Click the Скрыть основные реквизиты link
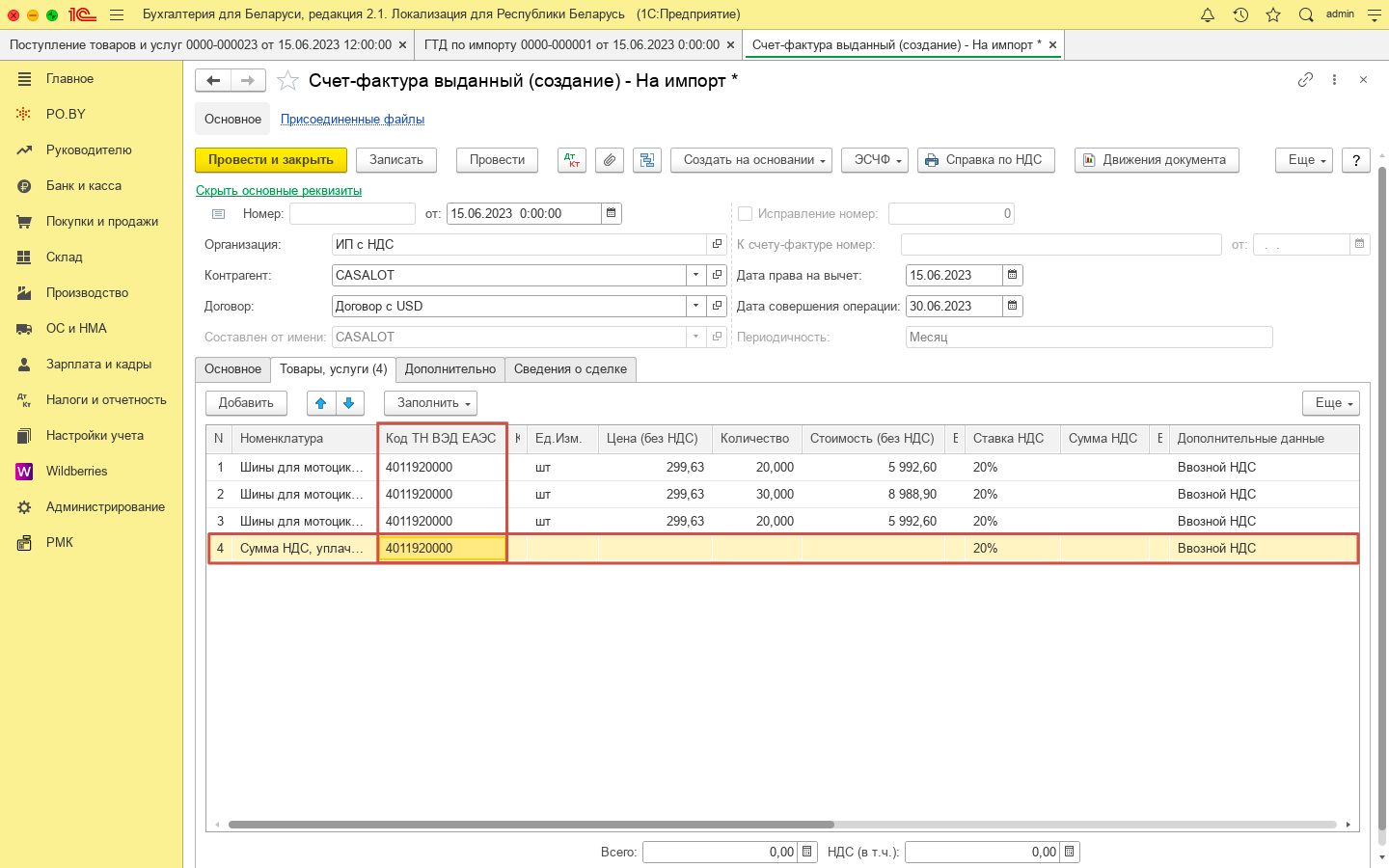This screenshot has width=1389, height=868. click(x=279, y=190)
